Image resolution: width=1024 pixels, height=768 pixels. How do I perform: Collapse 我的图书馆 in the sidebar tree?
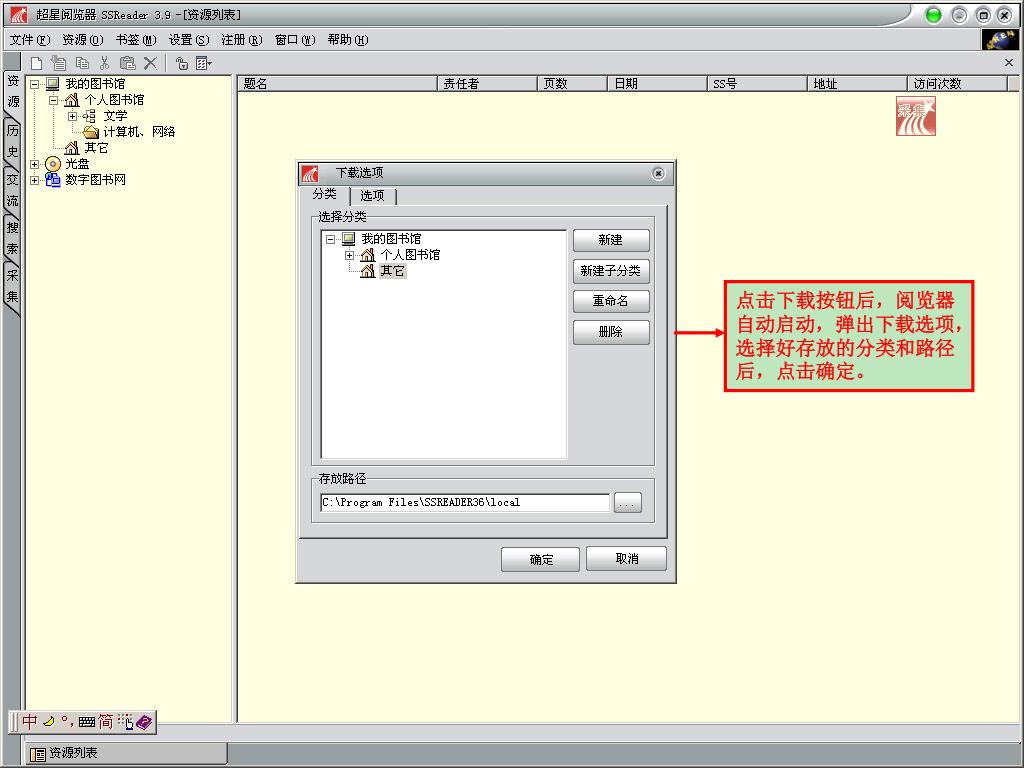point(35,84)
